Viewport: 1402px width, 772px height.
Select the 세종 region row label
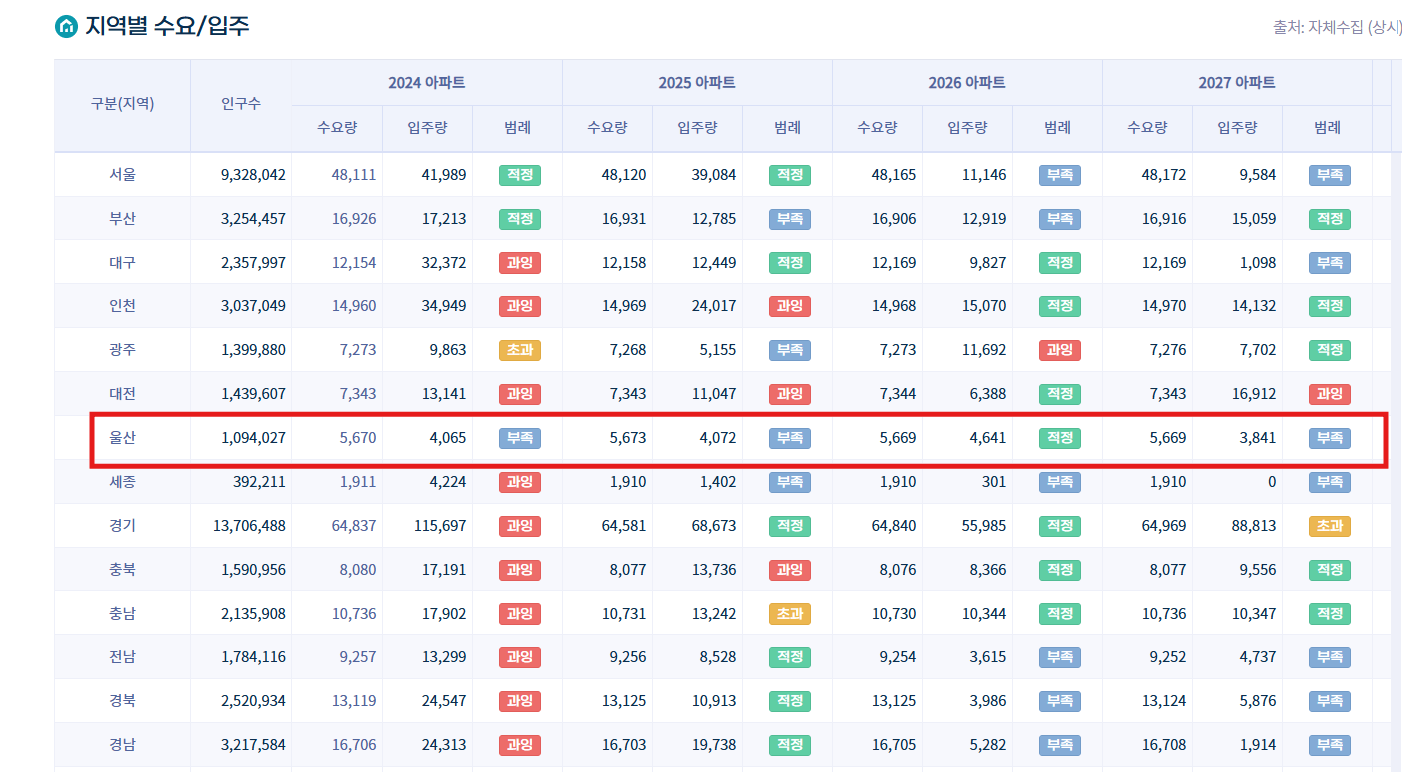pyautogui.click(x=122, y=482)
